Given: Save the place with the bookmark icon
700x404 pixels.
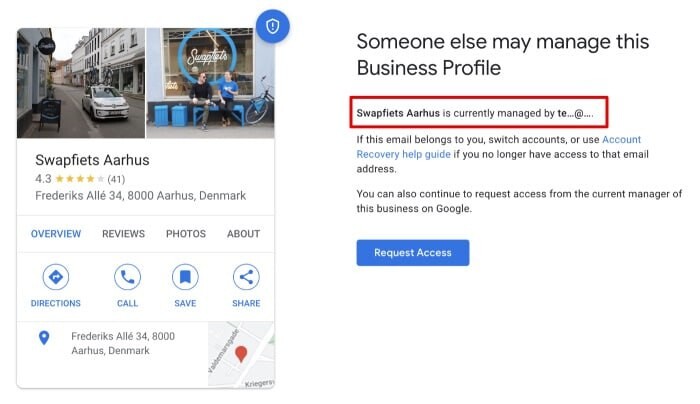Looking at the screenshot, I should click(185, 277).
